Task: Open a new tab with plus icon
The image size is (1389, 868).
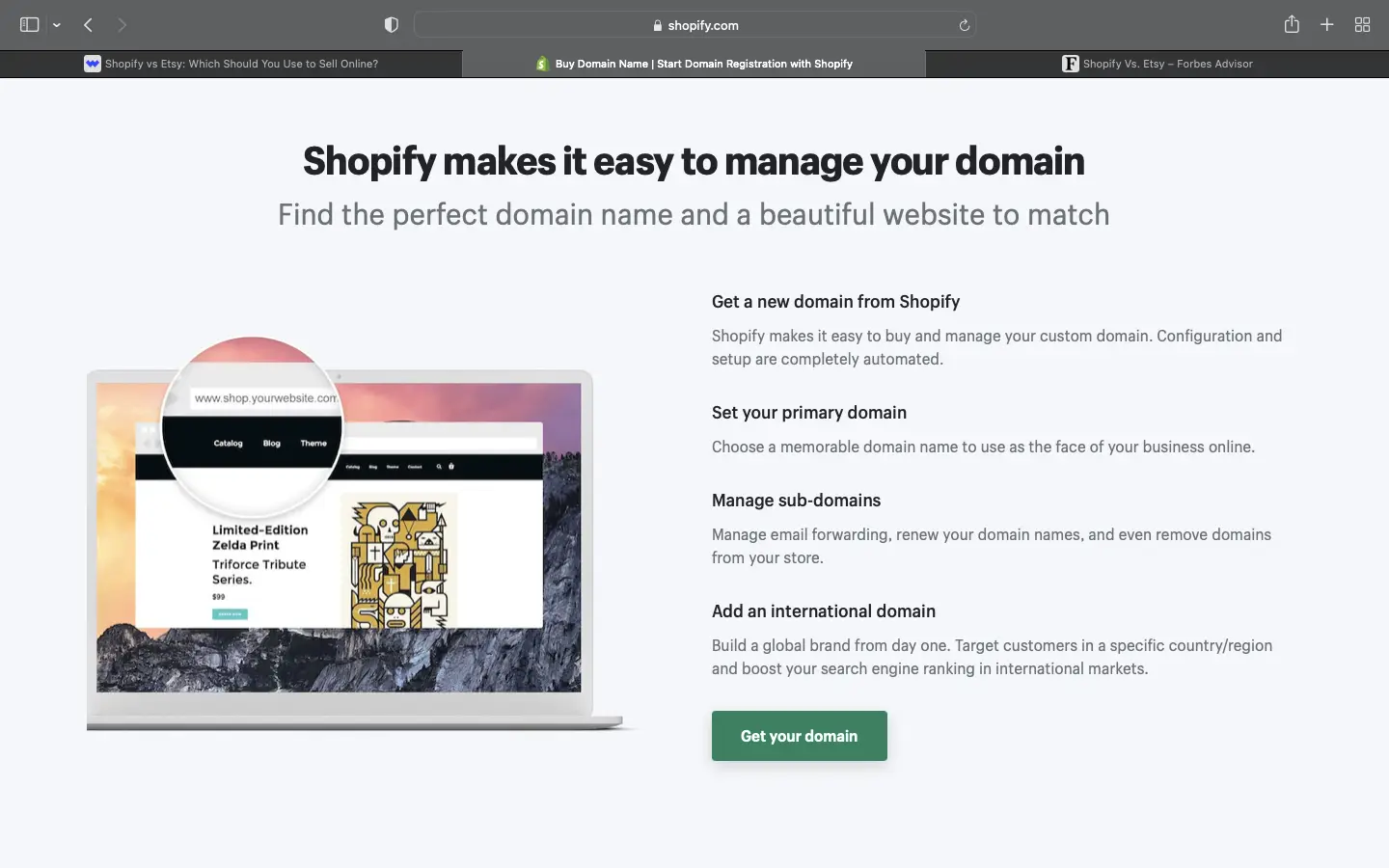Action: (x=1327, y=25)
